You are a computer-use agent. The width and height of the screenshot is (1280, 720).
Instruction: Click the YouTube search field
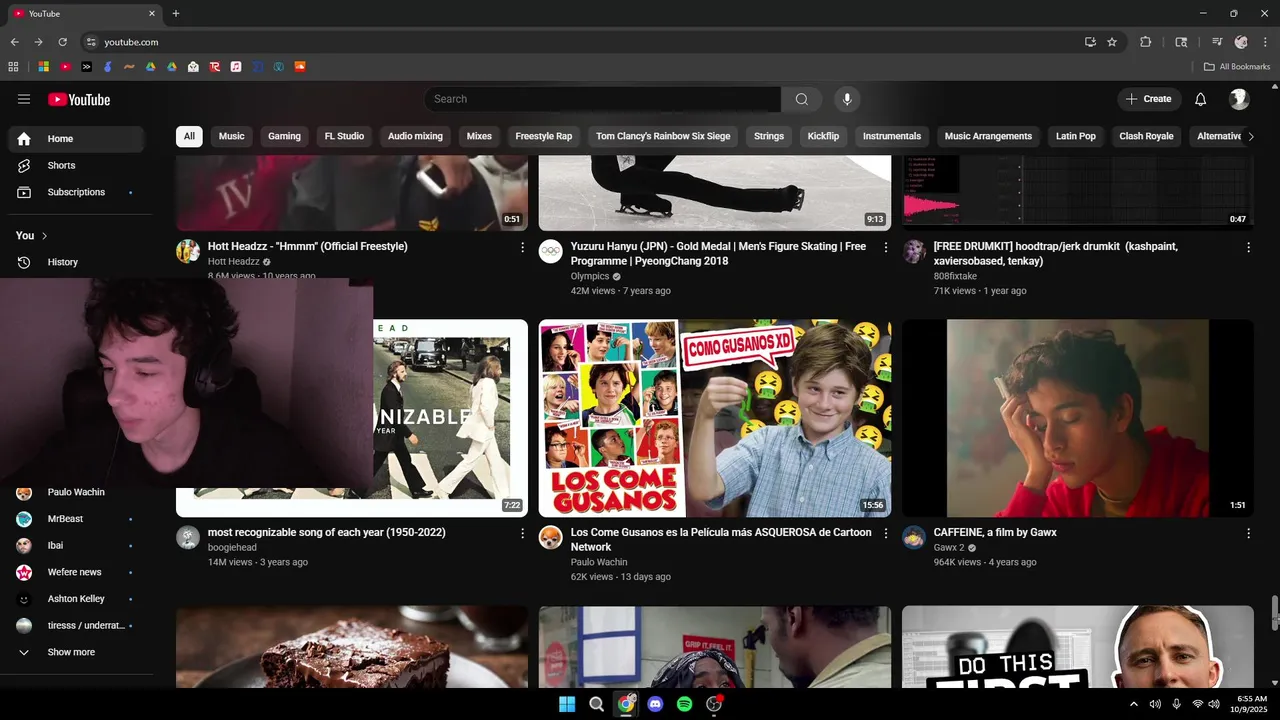pyautogui.click(x=602, y=99)
